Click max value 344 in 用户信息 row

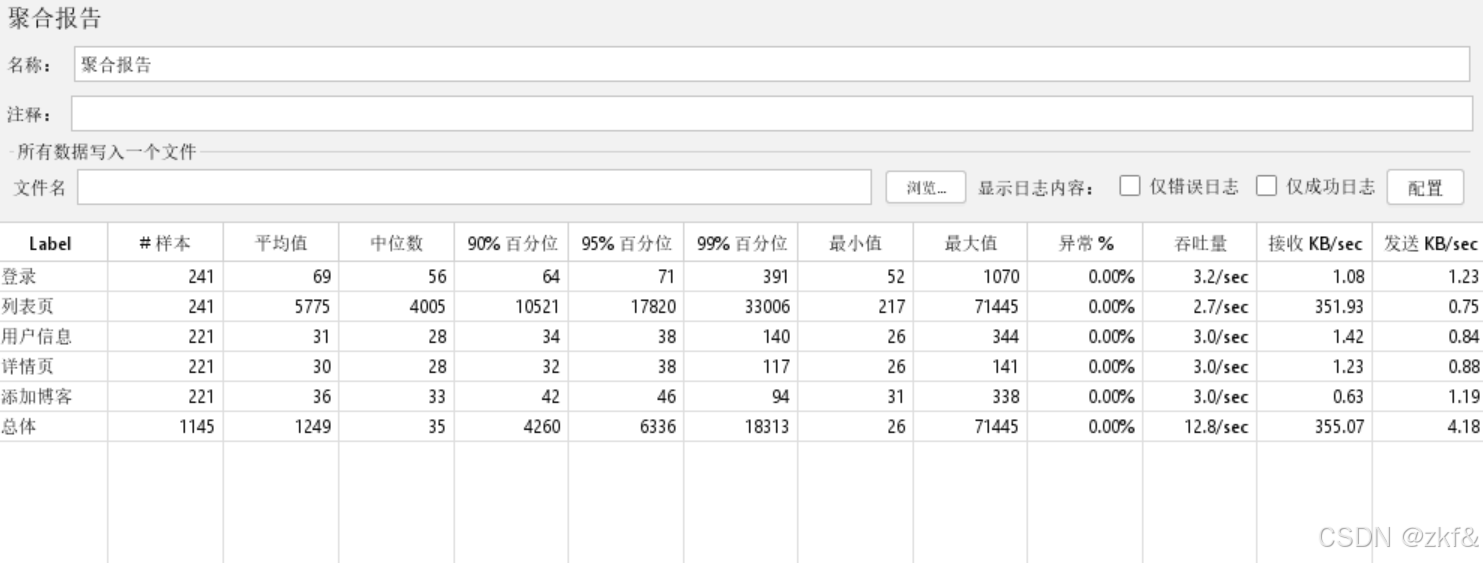click(x=1006, y=336)
